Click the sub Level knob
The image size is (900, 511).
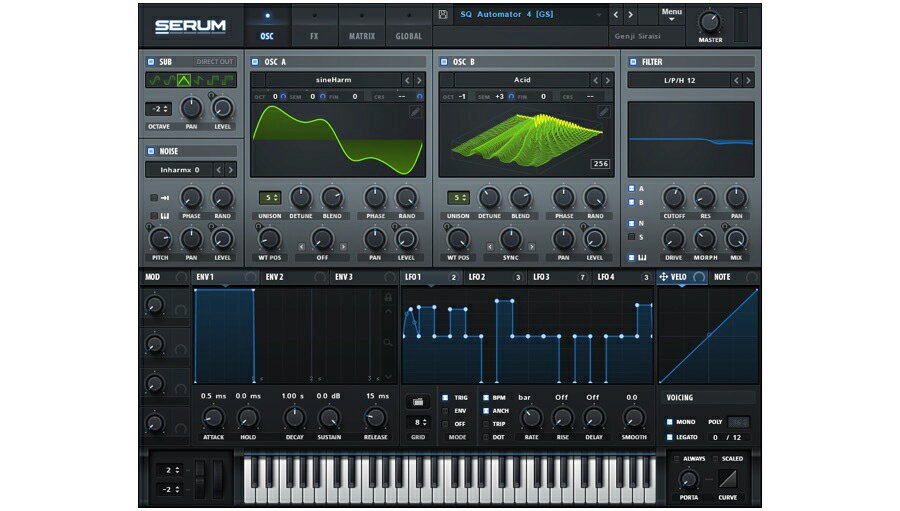pos(222,108)
